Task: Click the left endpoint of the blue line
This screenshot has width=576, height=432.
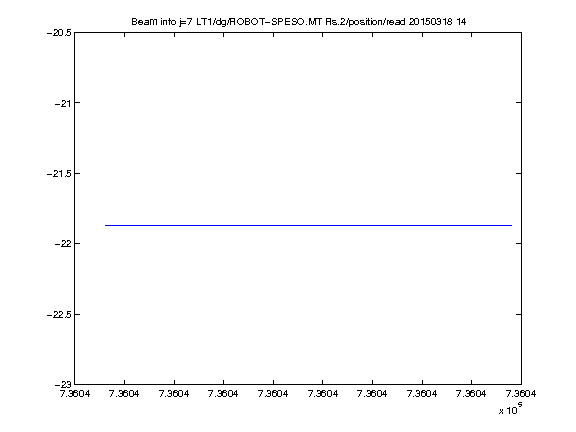Action: pos(105,225)
